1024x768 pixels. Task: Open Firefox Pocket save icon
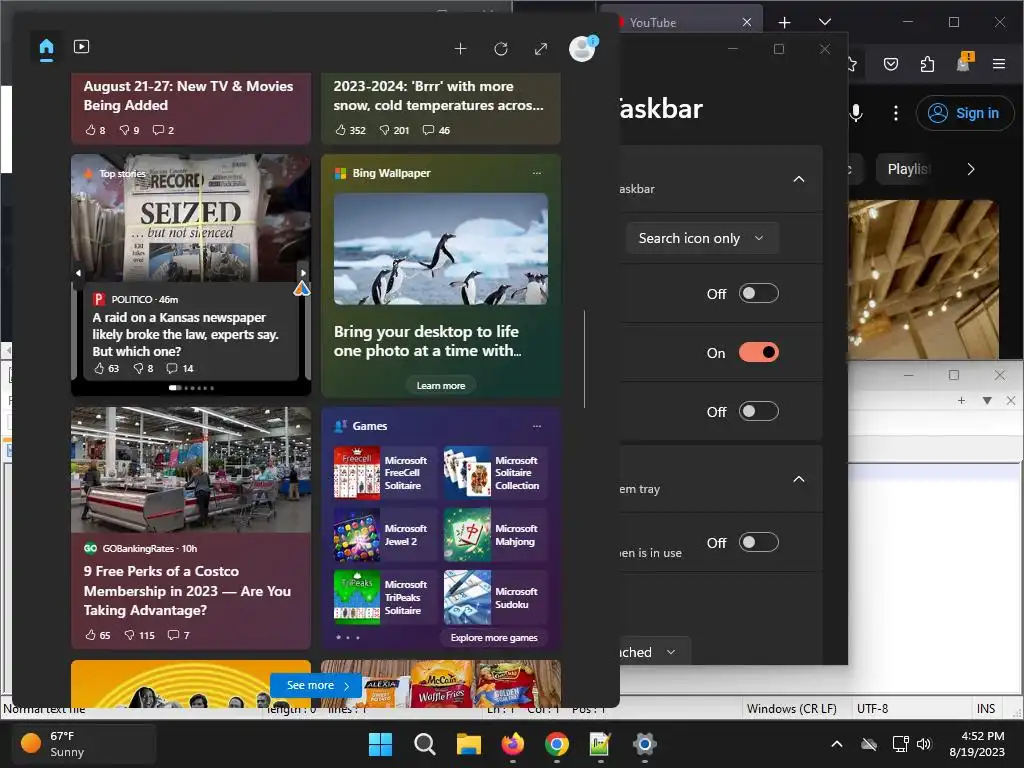click(x=891, y=64)
